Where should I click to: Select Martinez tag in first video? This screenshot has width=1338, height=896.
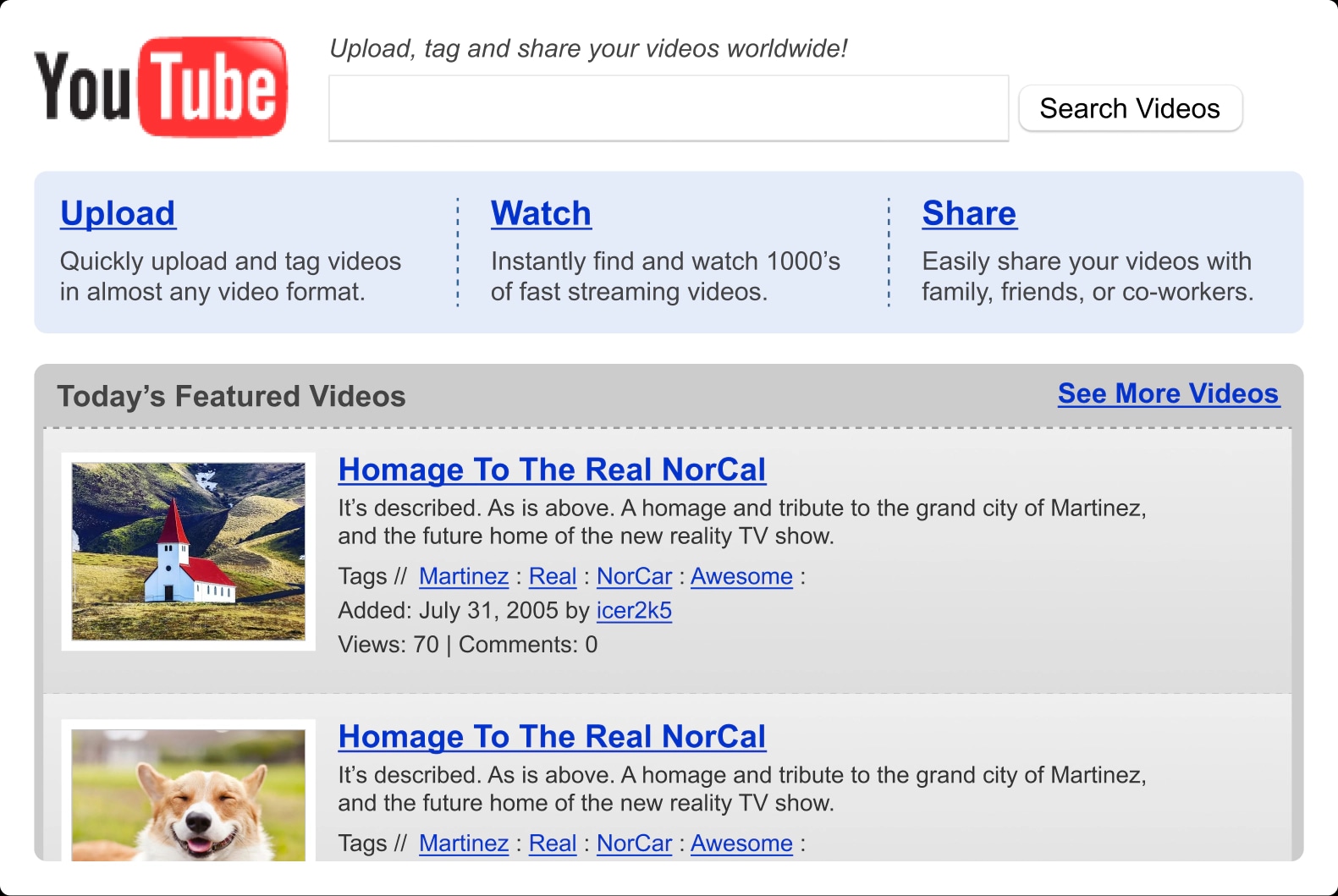[464, 576]
